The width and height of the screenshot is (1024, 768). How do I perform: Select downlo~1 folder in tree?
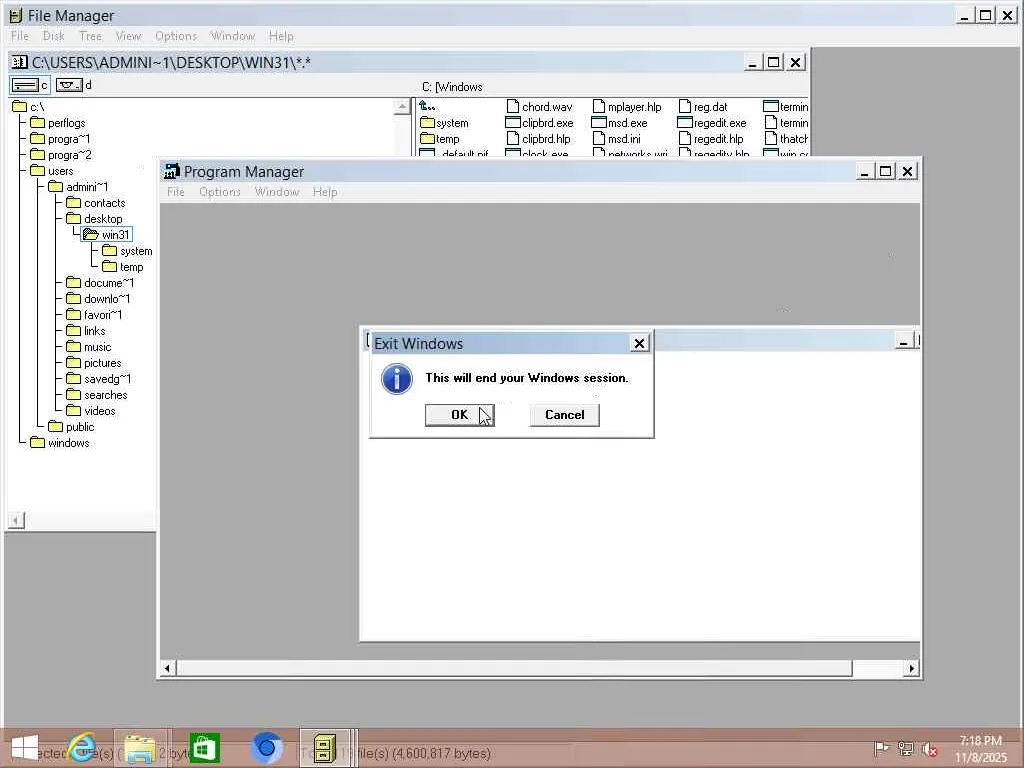(98, 298)
